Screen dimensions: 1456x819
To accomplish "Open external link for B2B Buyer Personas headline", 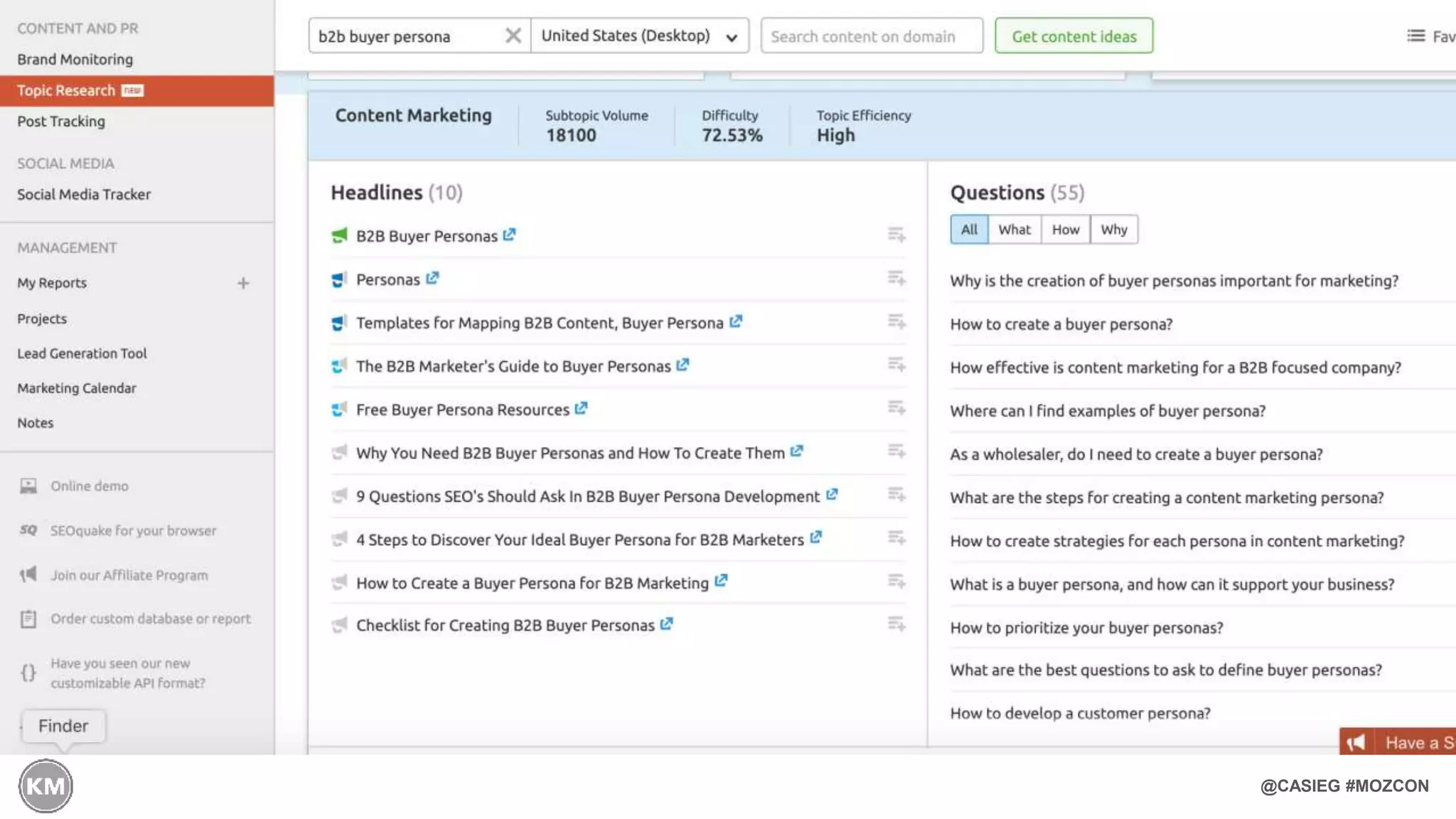I will (x=509, y=235).
